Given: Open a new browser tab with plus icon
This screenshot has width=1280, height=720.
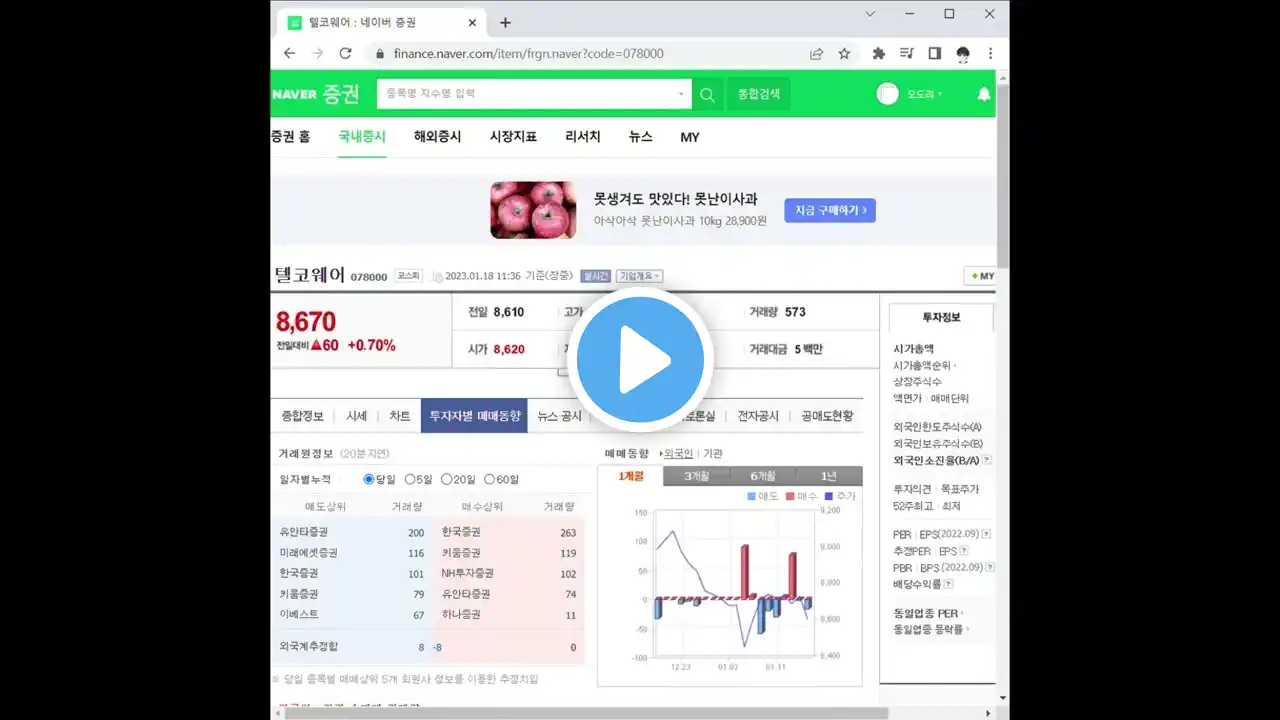Looking at the screenshot, I should (505, 22).
